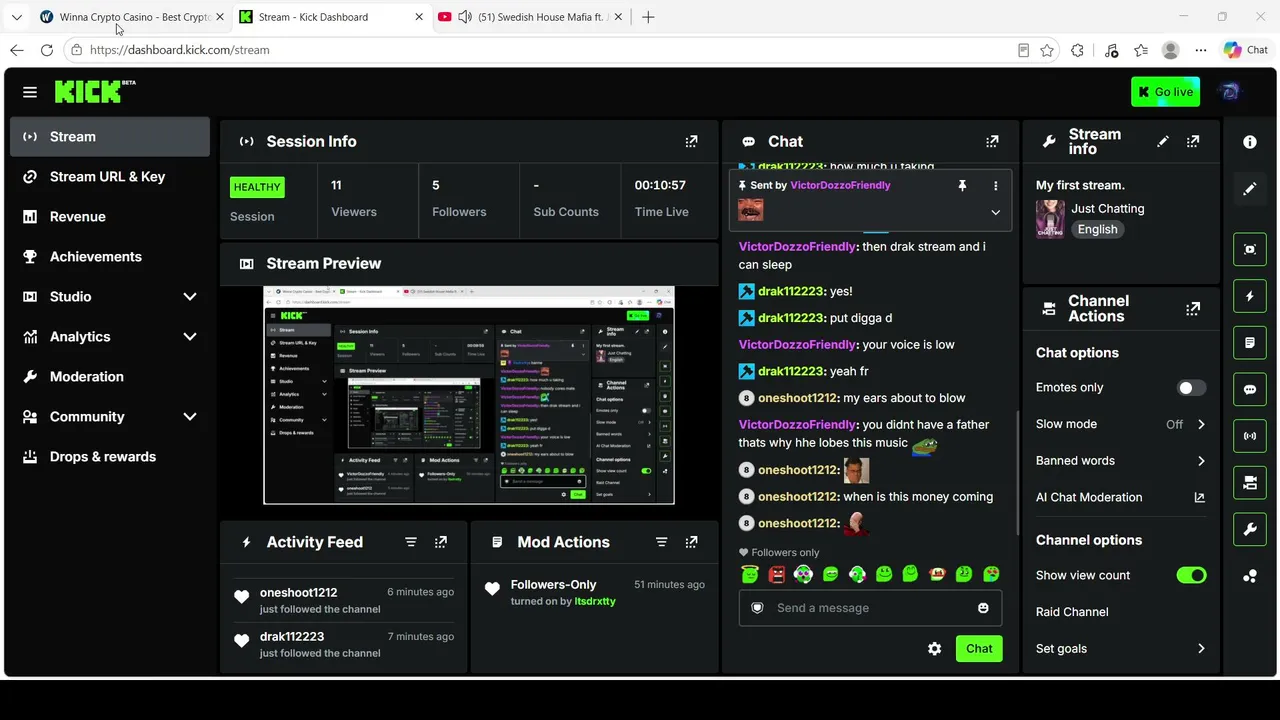1280x720 pixels.
Task: Toggle the wrench stream info icon in right rail
Action: [1250, 530]
